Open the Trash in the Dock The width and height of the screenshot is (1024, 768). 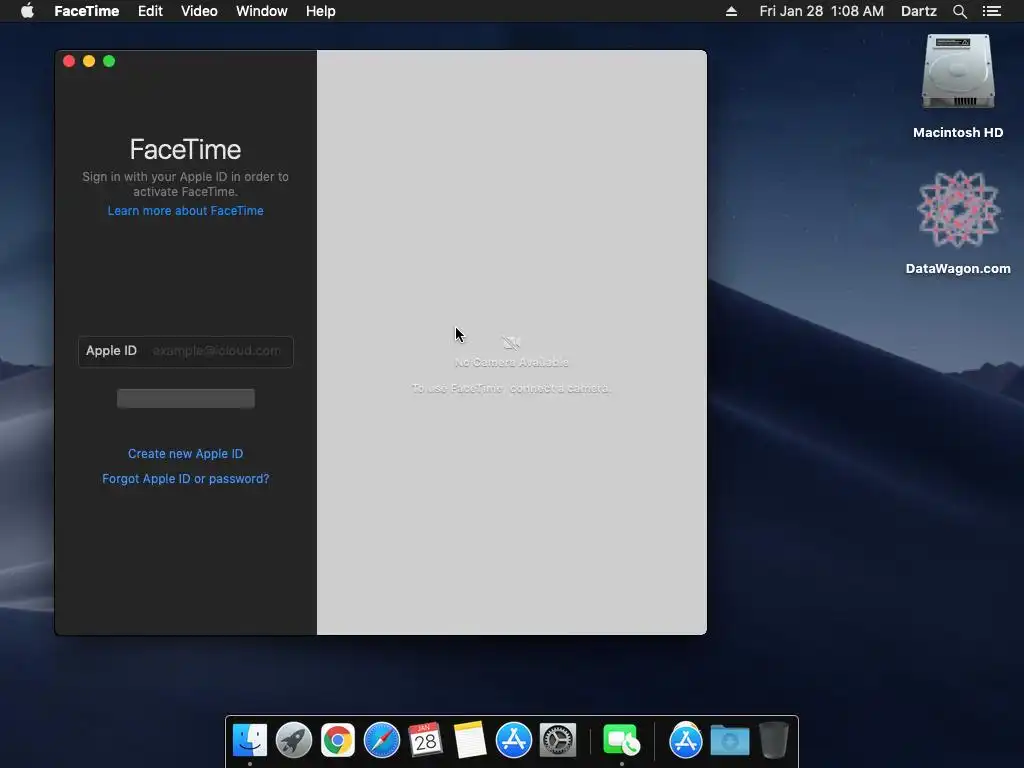point(774,741)
